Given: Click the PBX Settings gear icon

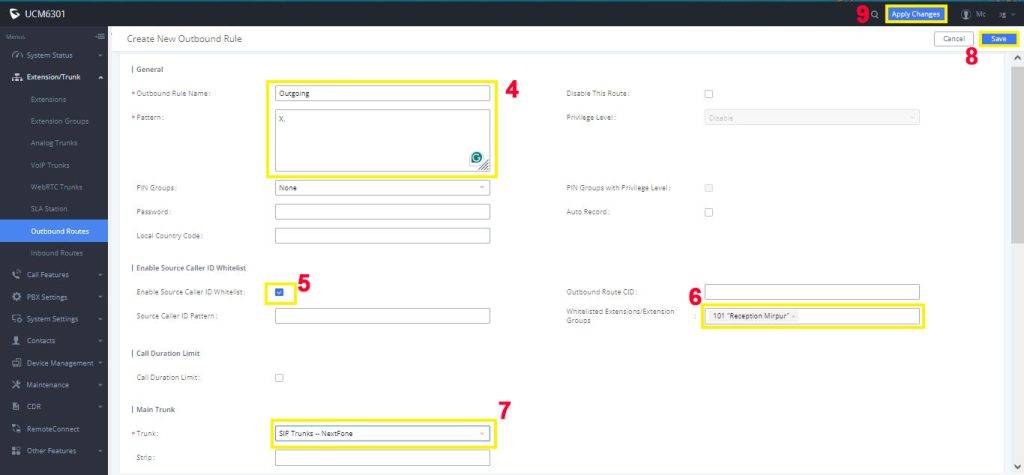Looking at the screenshot, I should [17, 297].
